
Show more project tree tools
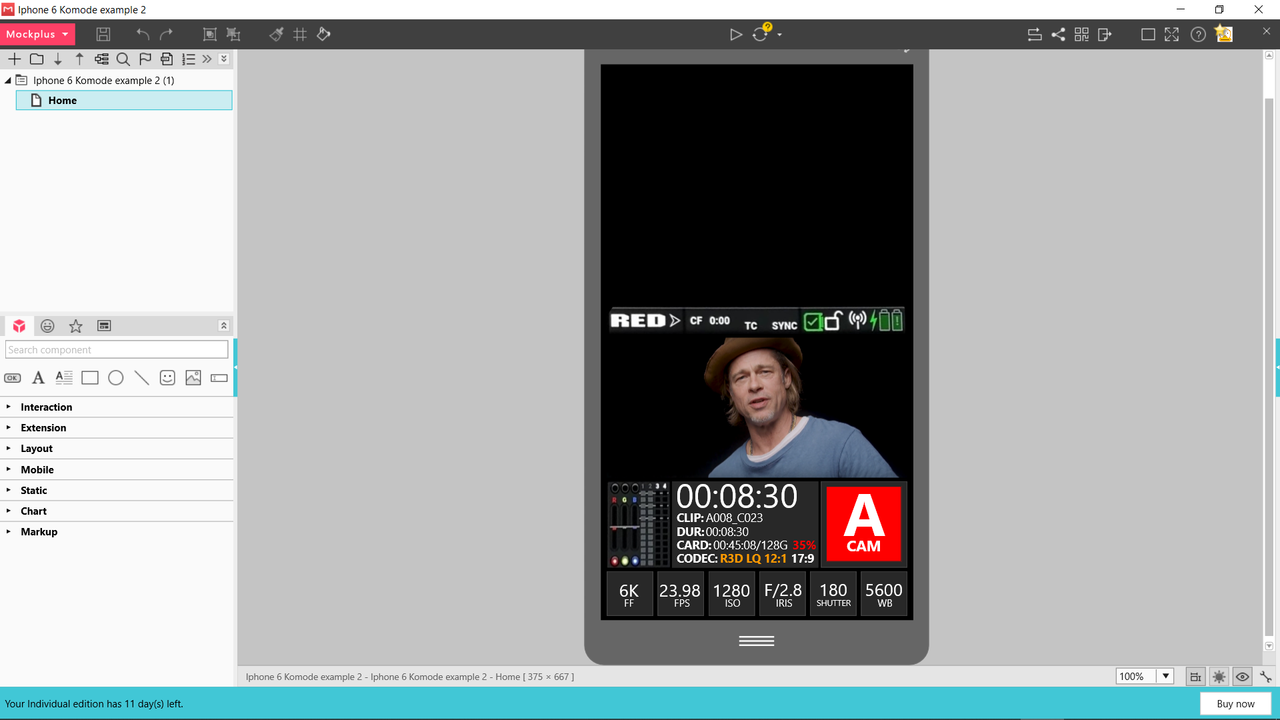point(207,59)
